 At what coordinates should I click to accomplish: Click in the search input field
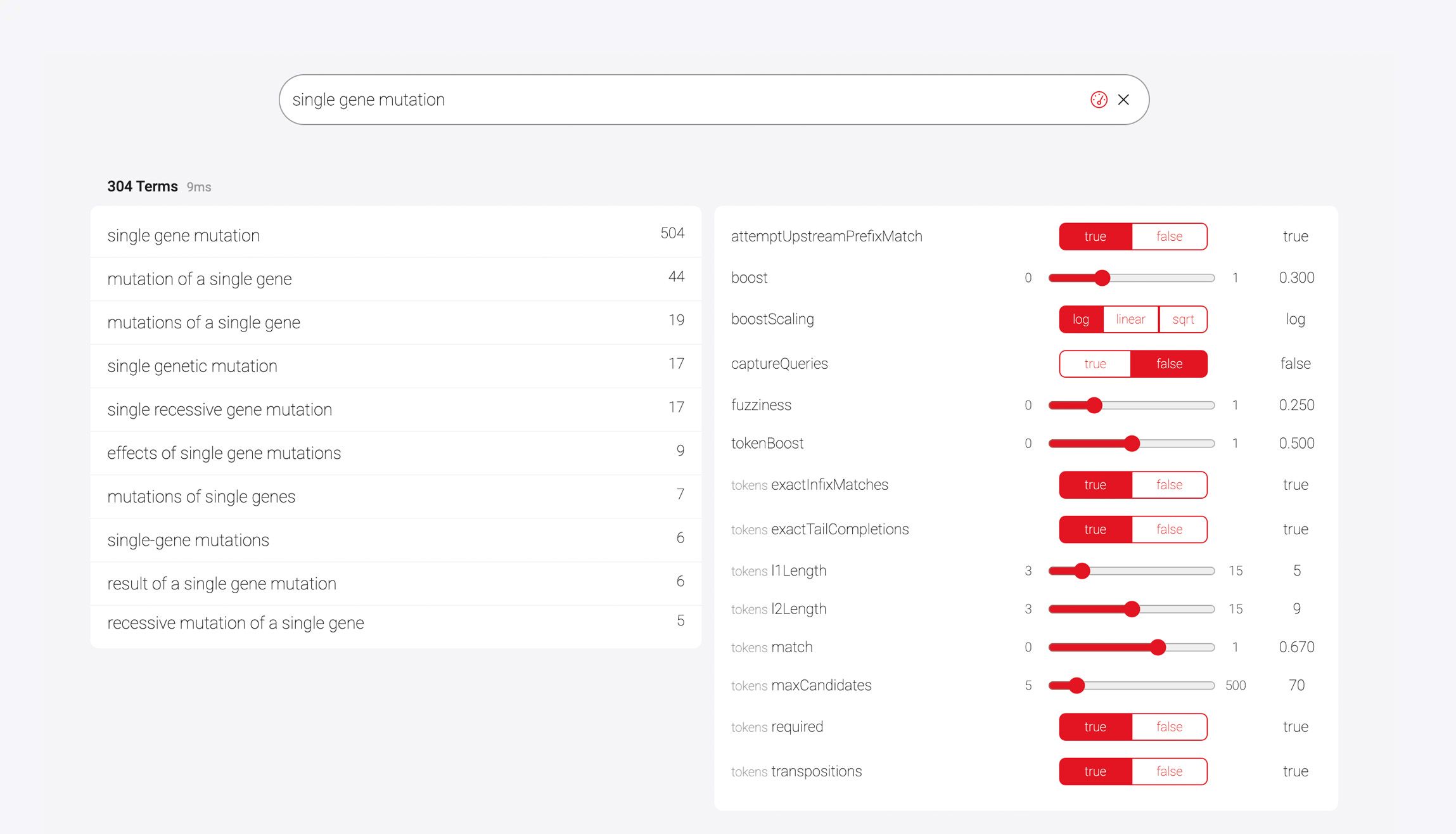[x=634, y=99]
